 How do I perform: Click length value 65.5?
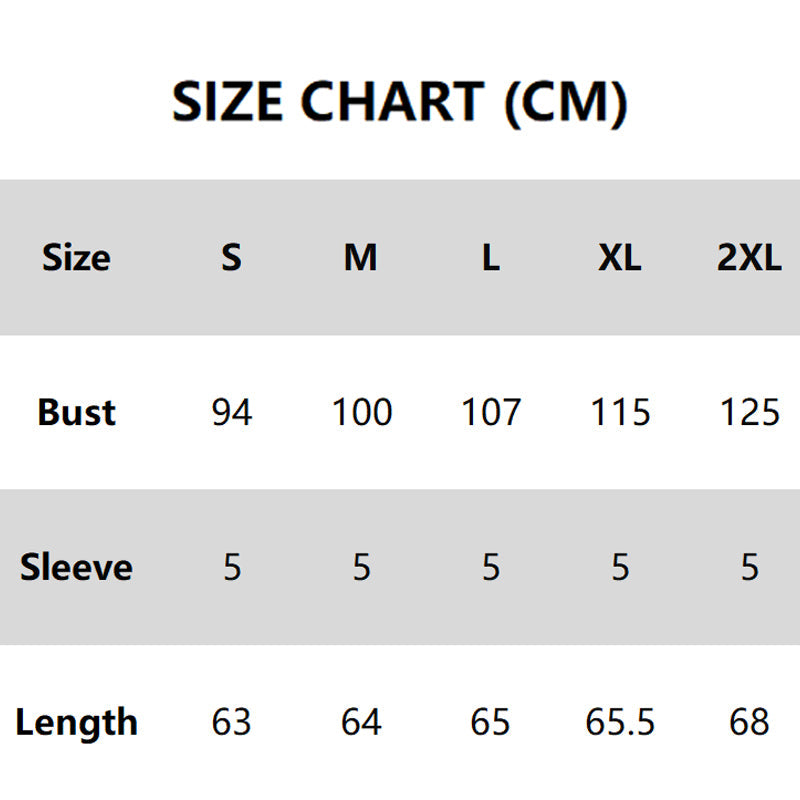coord(620,722)
